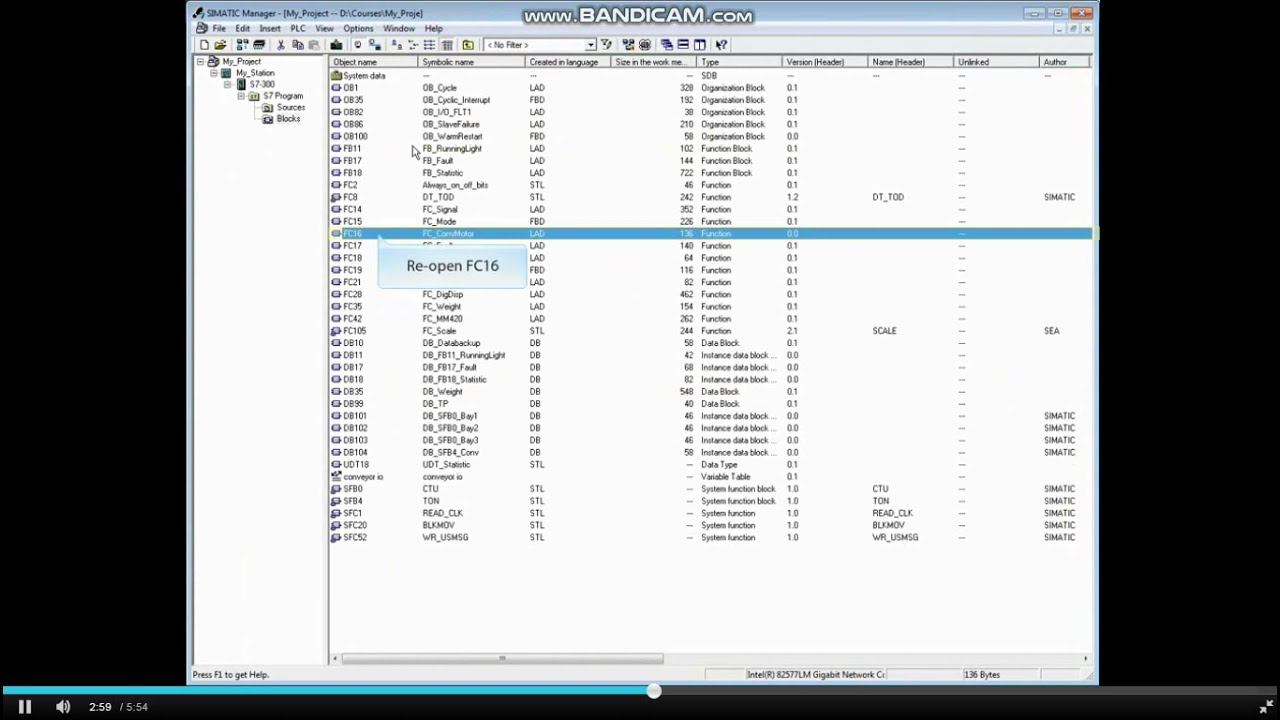1280x720 pixels.
Task: Switch to List view icon
Action: point(429,44)
